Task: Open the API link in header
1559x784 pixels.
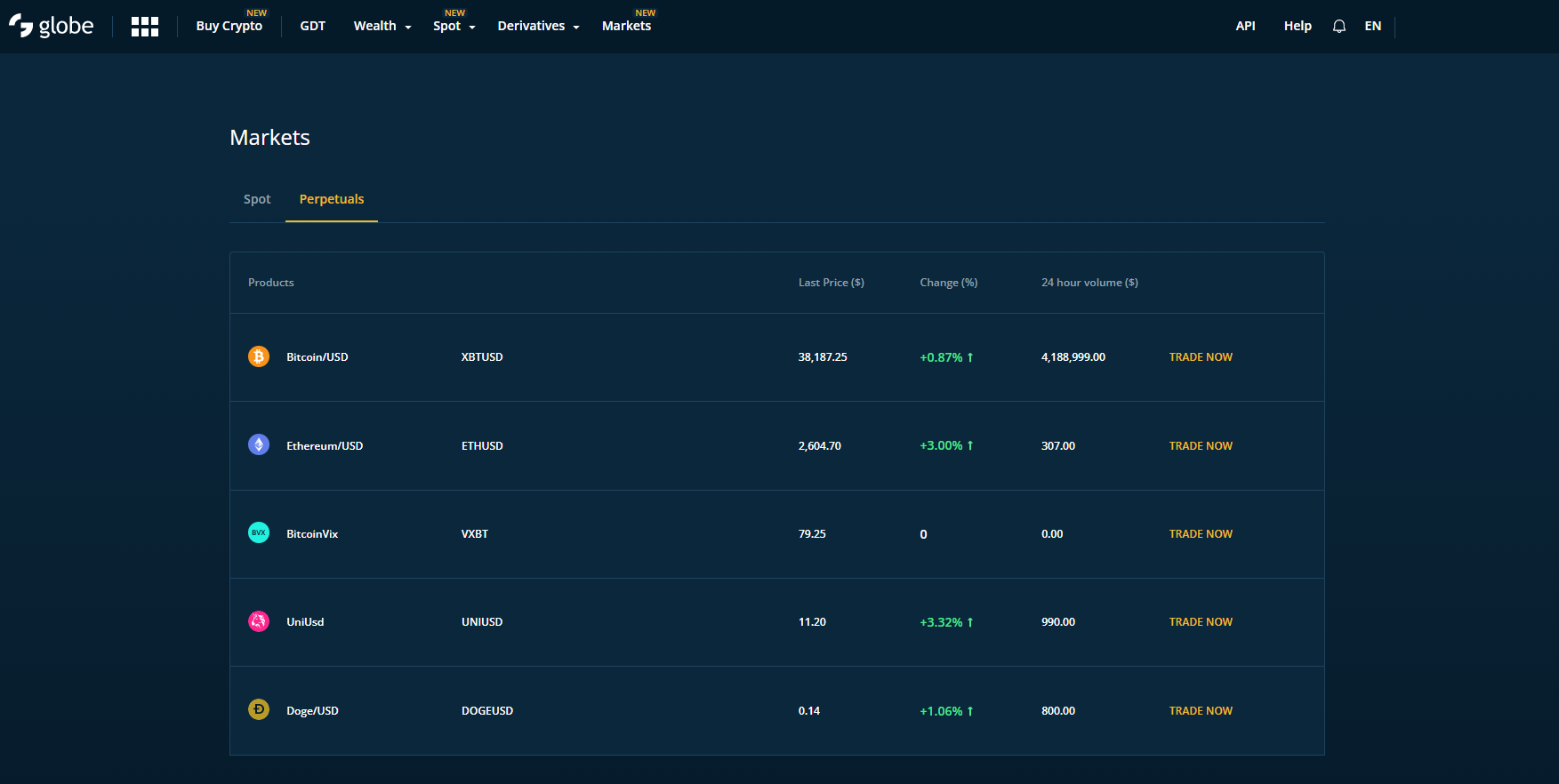Action: click(x=1245, y=27)
